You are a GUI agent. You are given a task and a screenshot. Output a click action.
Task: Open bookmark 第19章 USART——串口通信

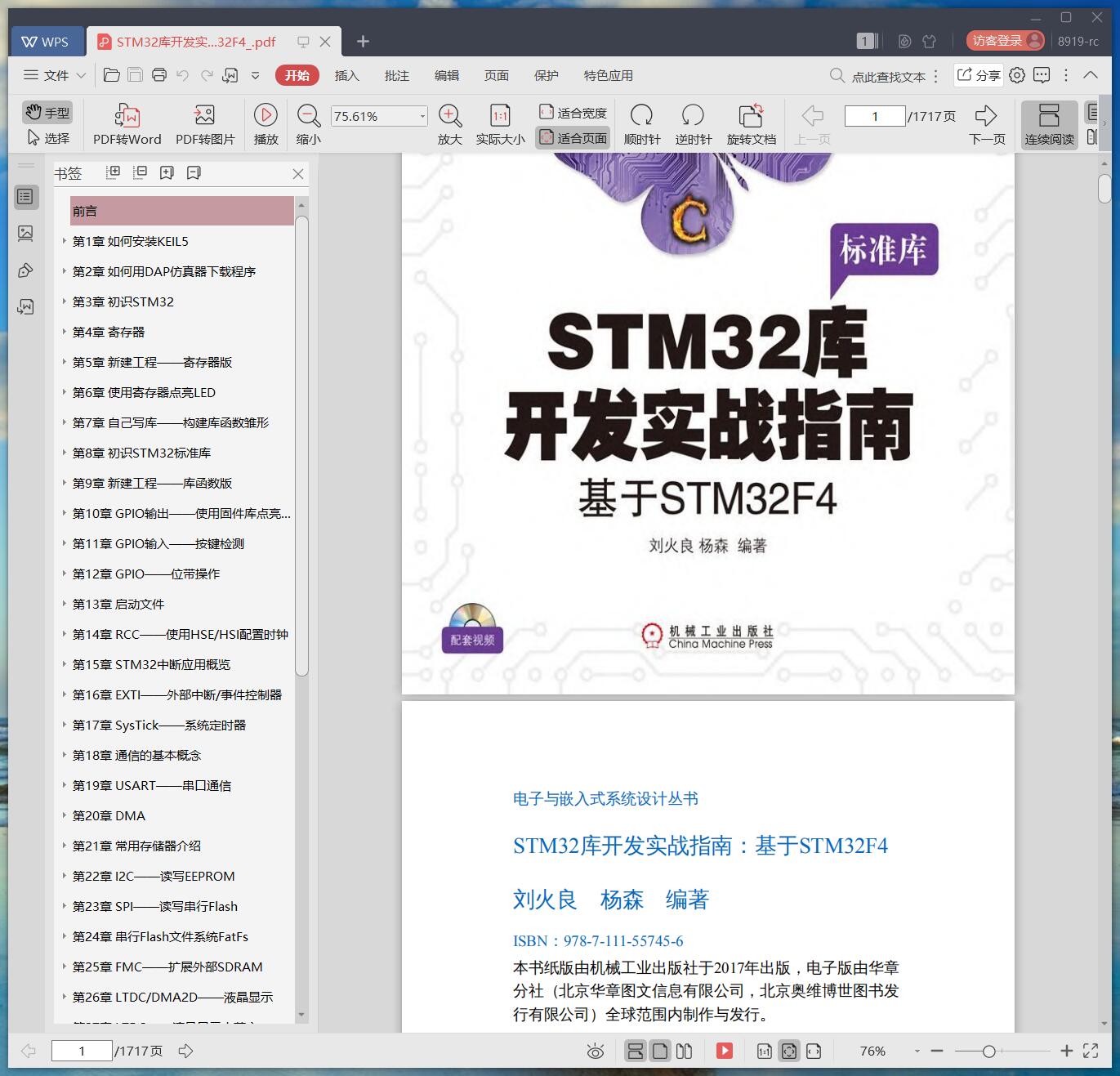tap(152, 785)
